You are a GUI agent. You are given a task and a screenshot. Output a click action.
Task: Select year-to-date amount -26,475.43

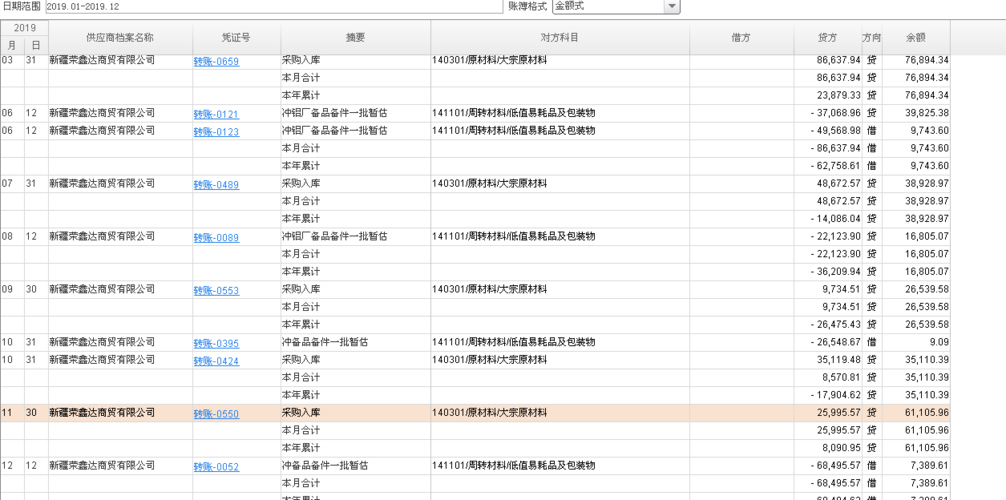tap(835, 325)
